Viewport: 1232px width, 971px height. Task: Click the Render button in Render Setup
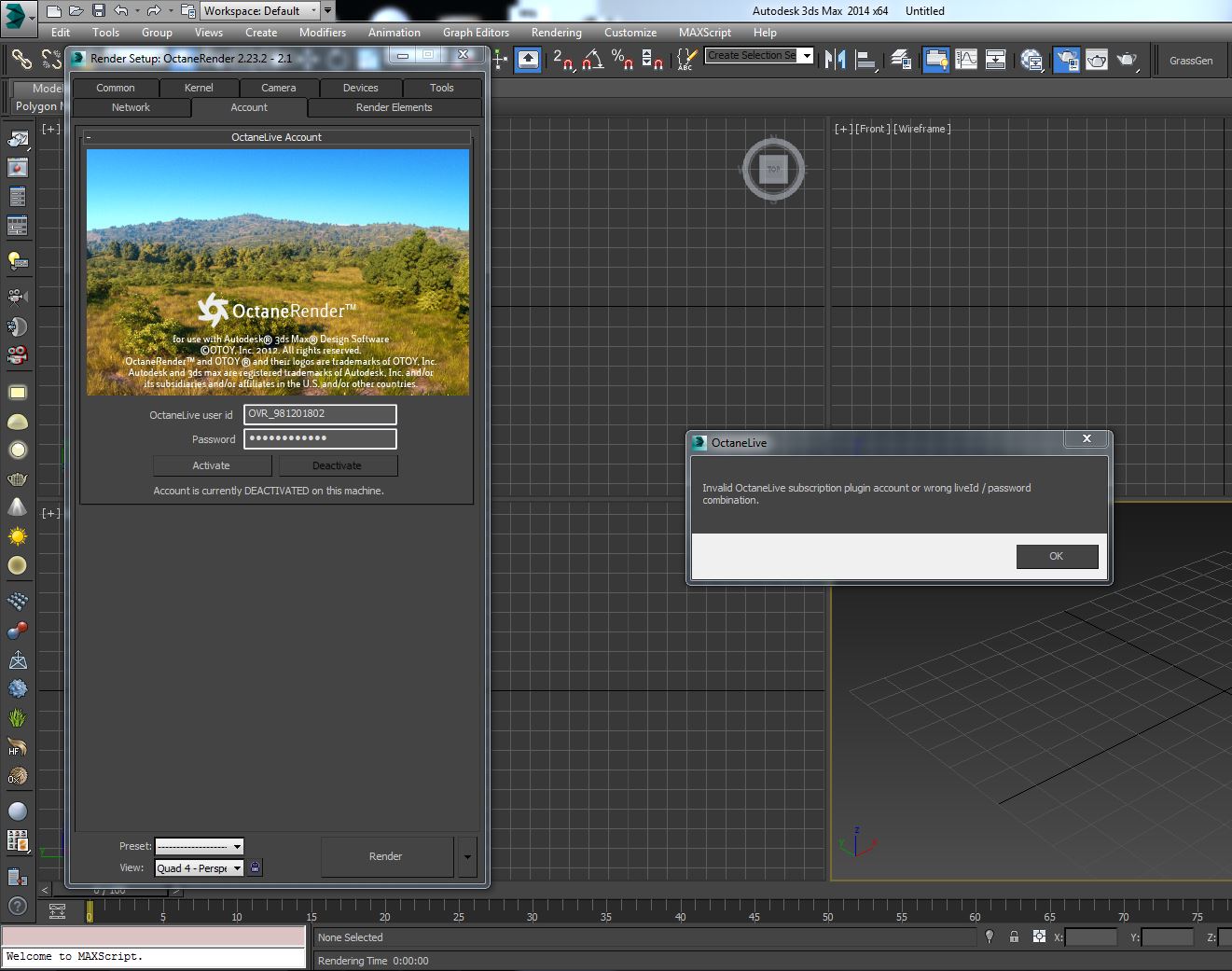point(386,856)
